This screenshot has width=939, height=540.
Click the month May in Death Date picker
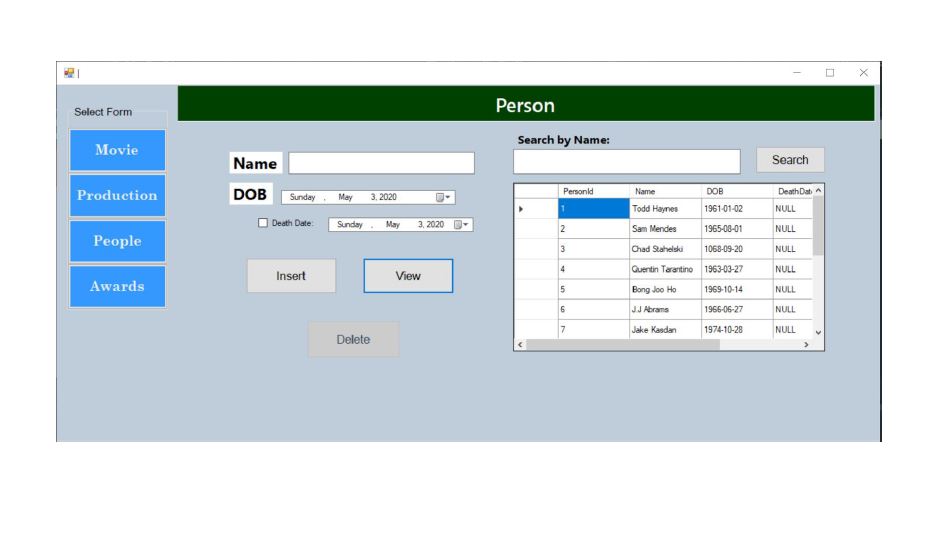tap(393, 225)
